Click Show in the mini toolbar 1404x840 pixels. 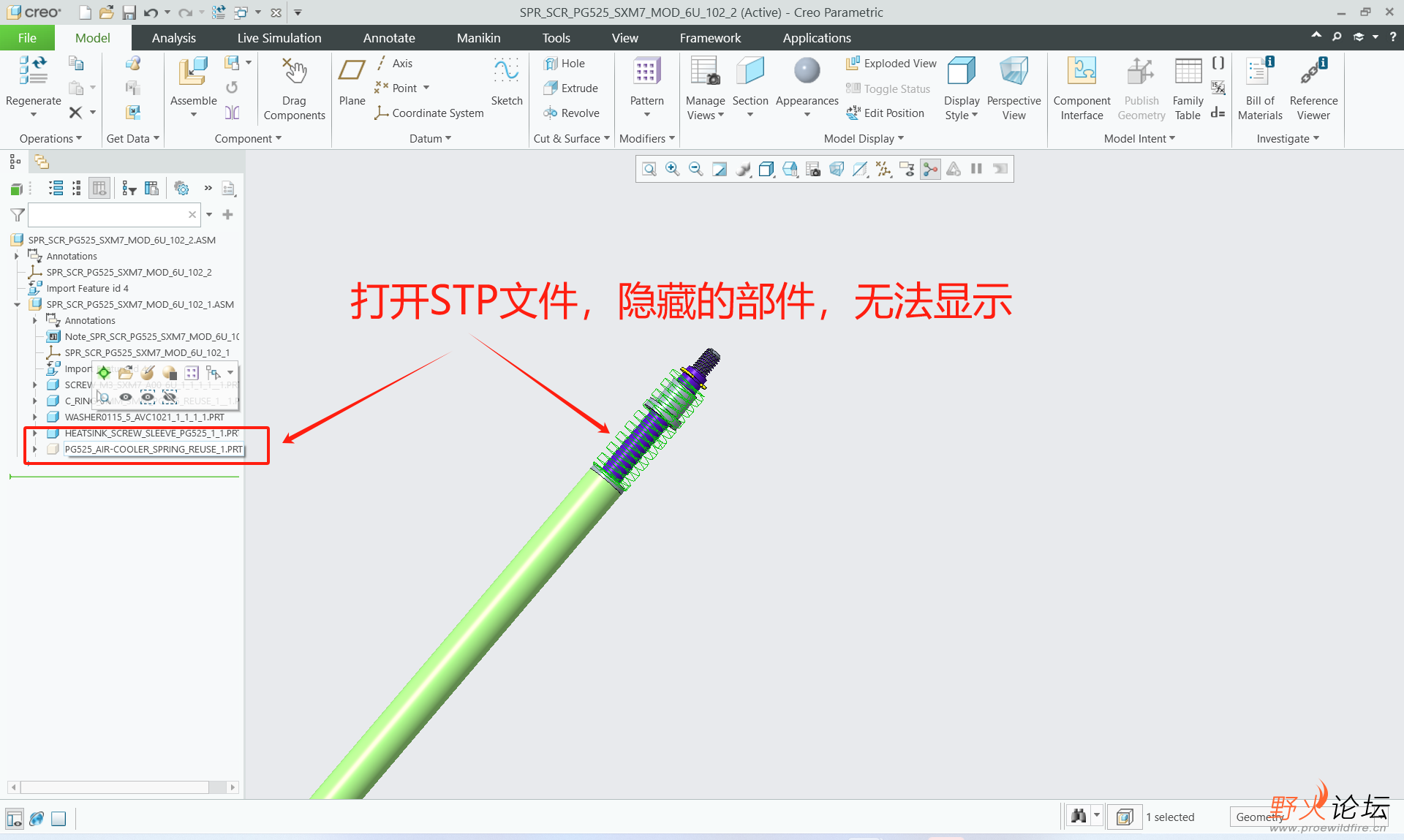coord(126,397)
